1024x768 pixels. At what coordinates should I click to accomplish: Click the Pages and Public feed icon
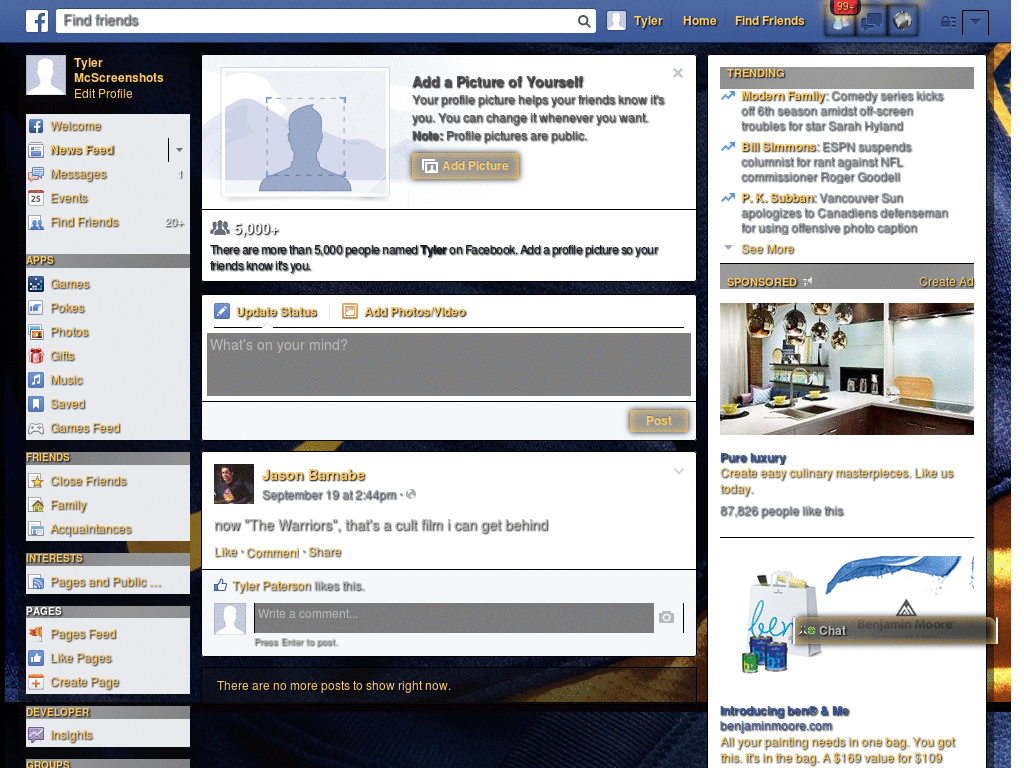pyautogui.click(x=36, y=583)
